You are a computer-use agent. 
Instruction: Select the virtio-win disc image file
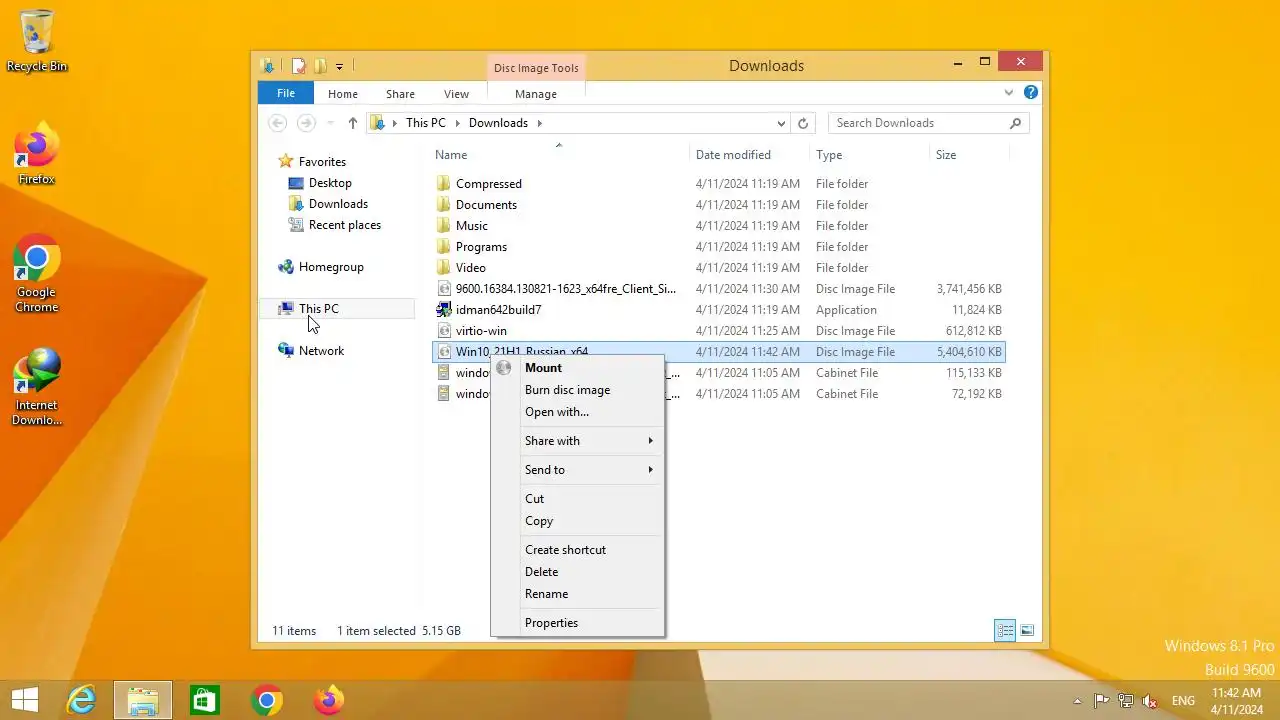(x=718, y=331)
